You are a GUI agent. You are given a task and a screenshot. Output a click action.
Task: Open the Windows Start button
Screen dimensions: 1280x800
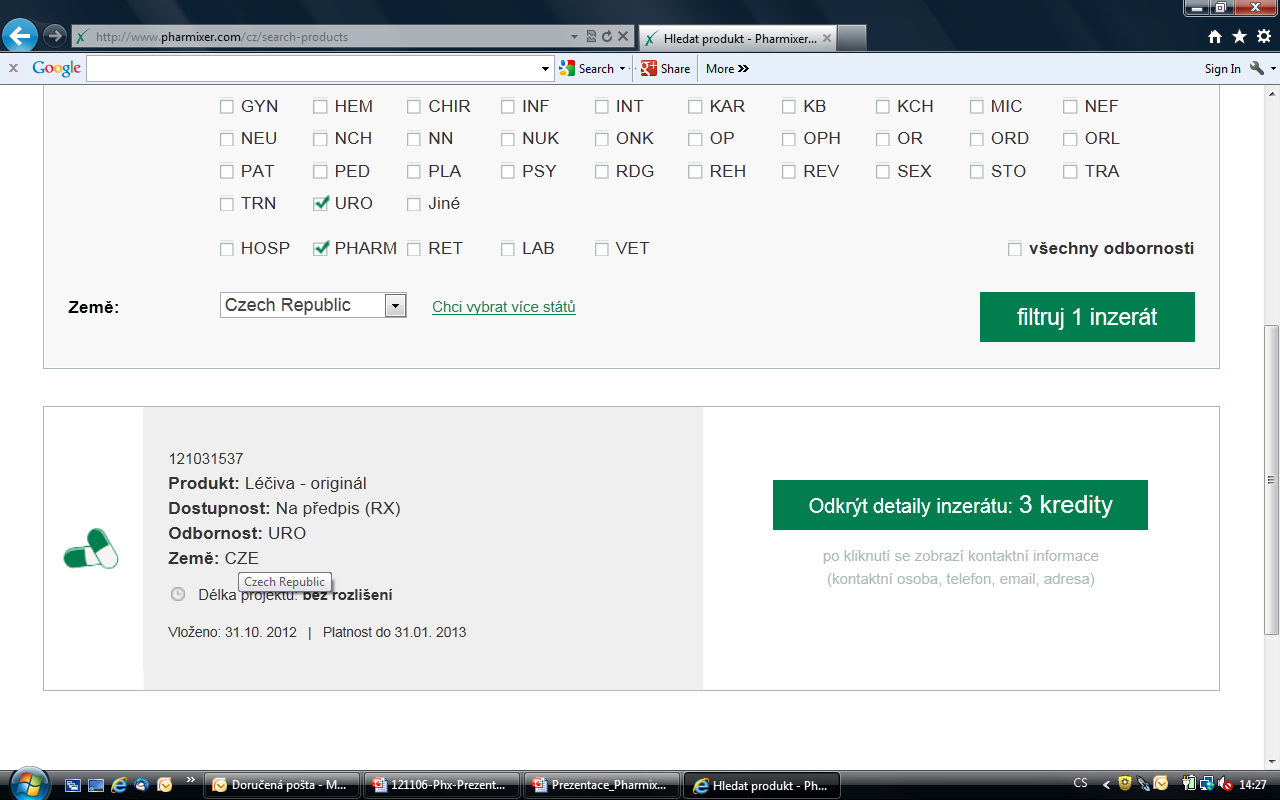[27, 784]
